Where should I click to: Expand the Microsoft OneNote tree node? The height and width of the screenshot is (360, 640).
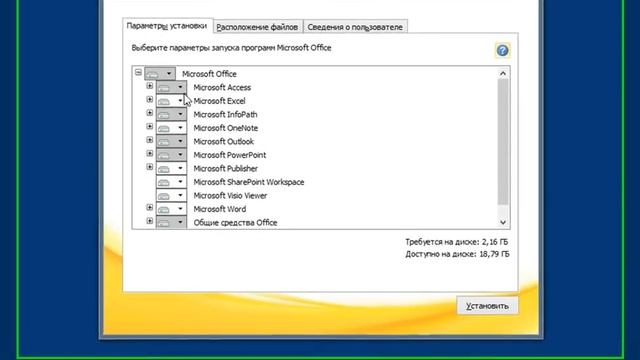click(x=150, y=127)
